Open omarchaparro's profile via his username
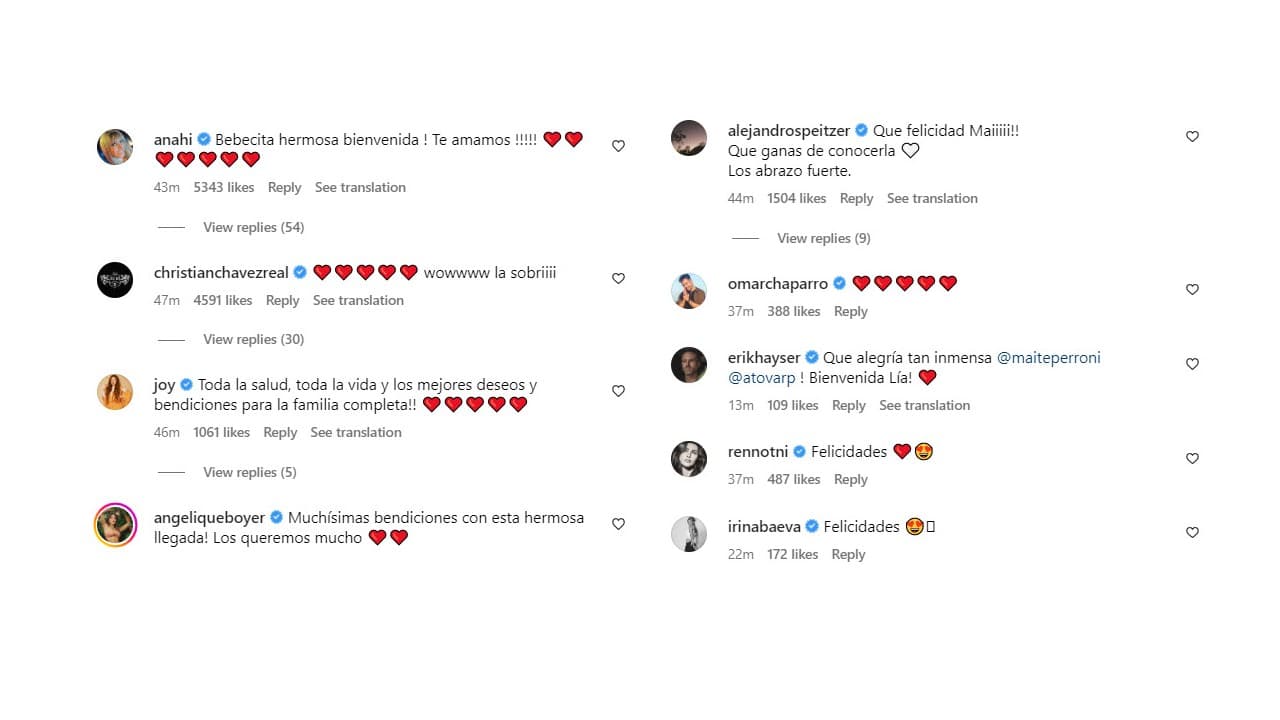The image size is (1280, 720). pyautogui.click(x=777, y=283)
